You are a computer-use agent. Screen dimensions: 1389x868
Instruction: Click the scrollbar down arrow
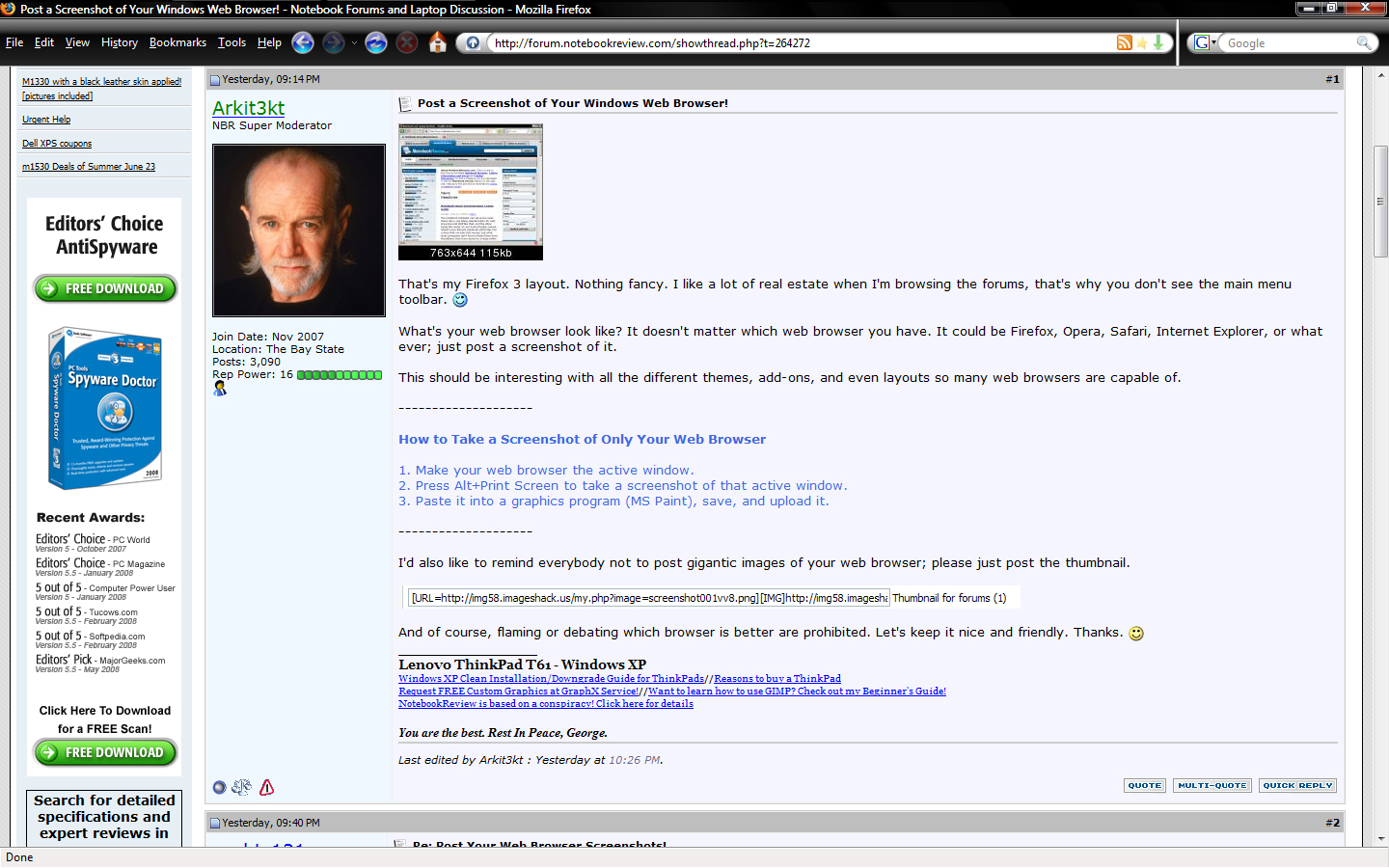[x=1380, y=839]
